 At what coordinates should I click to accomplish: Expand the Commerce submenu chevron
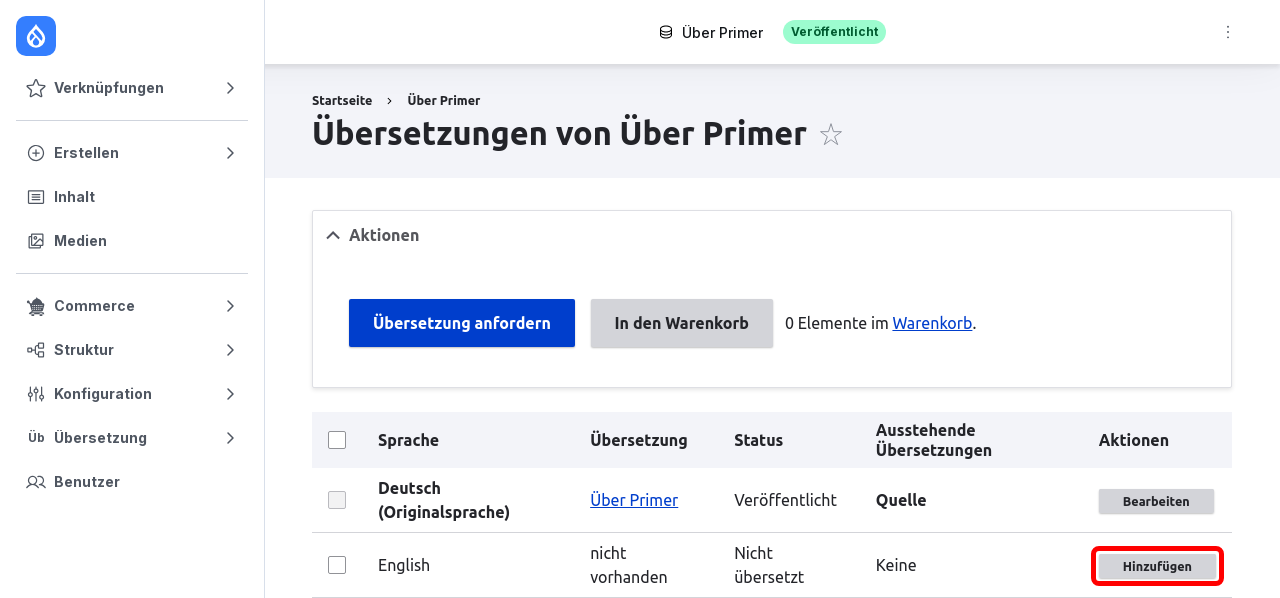point(230,306)
